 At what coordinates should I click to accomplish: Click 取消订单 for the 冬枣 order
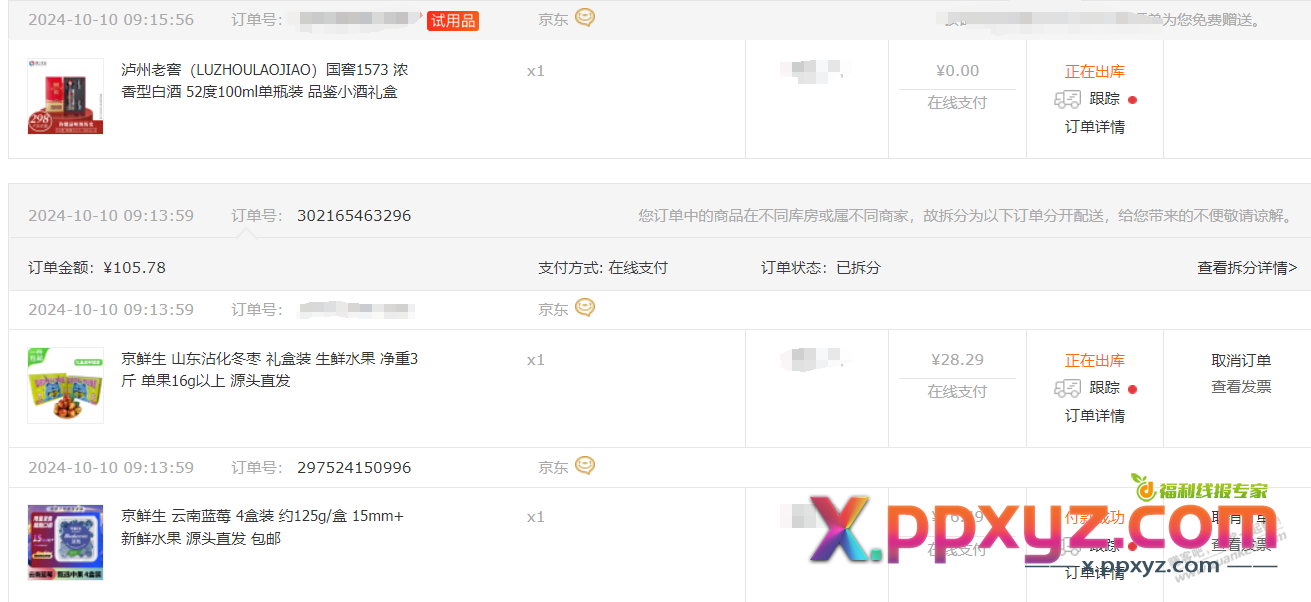(x=1241, y=361)
